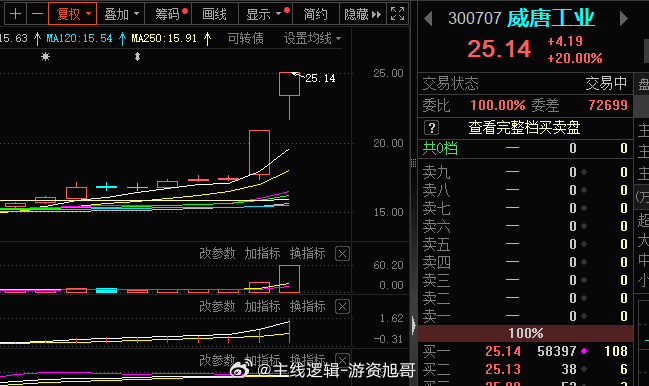Switch to 简约 simple mode
The height and width of the screenshot is (386, 649).
click(316, 14)
